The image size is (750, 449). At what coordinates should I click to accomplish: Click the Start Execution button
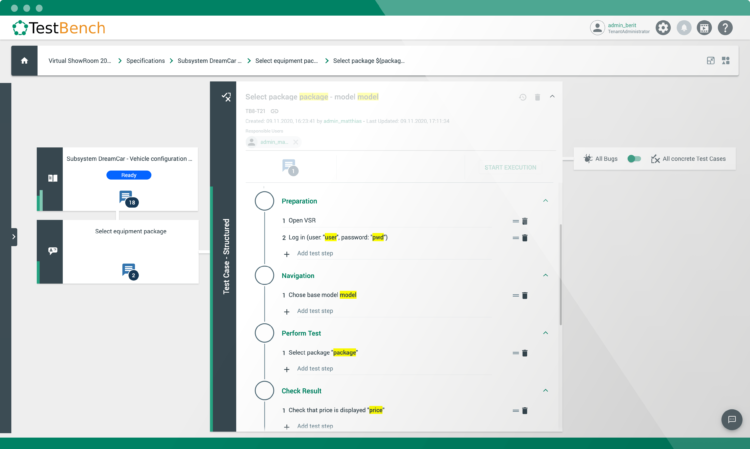tap(510, 167)
